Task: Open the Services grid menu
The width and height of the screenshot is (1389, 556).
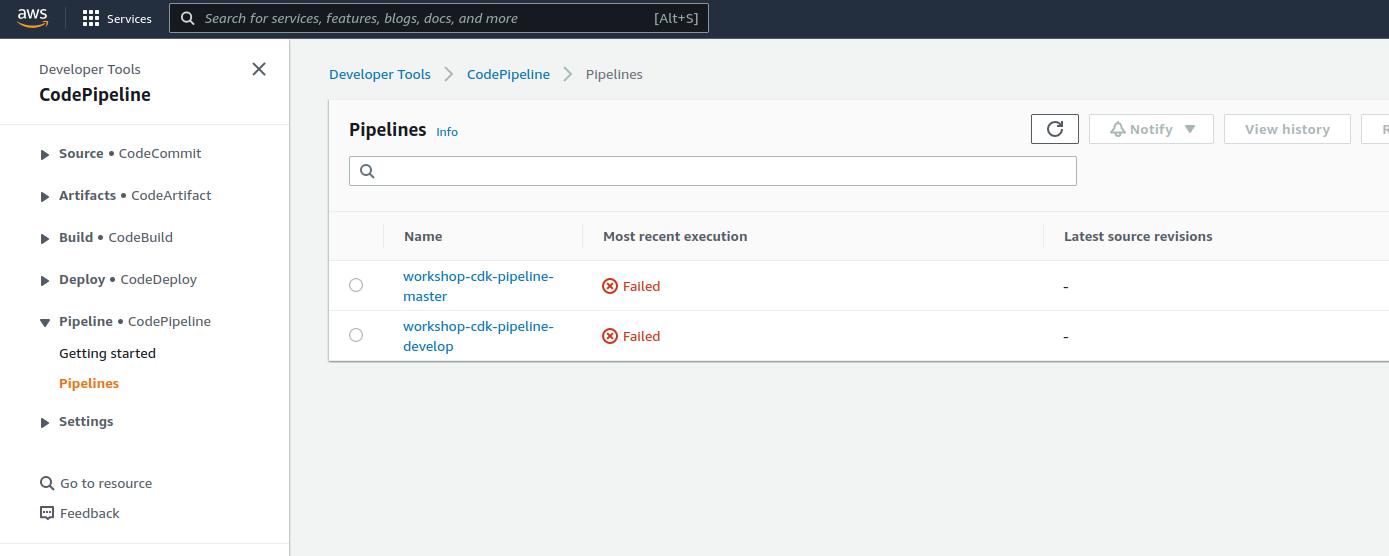Action: pos(117,18)
